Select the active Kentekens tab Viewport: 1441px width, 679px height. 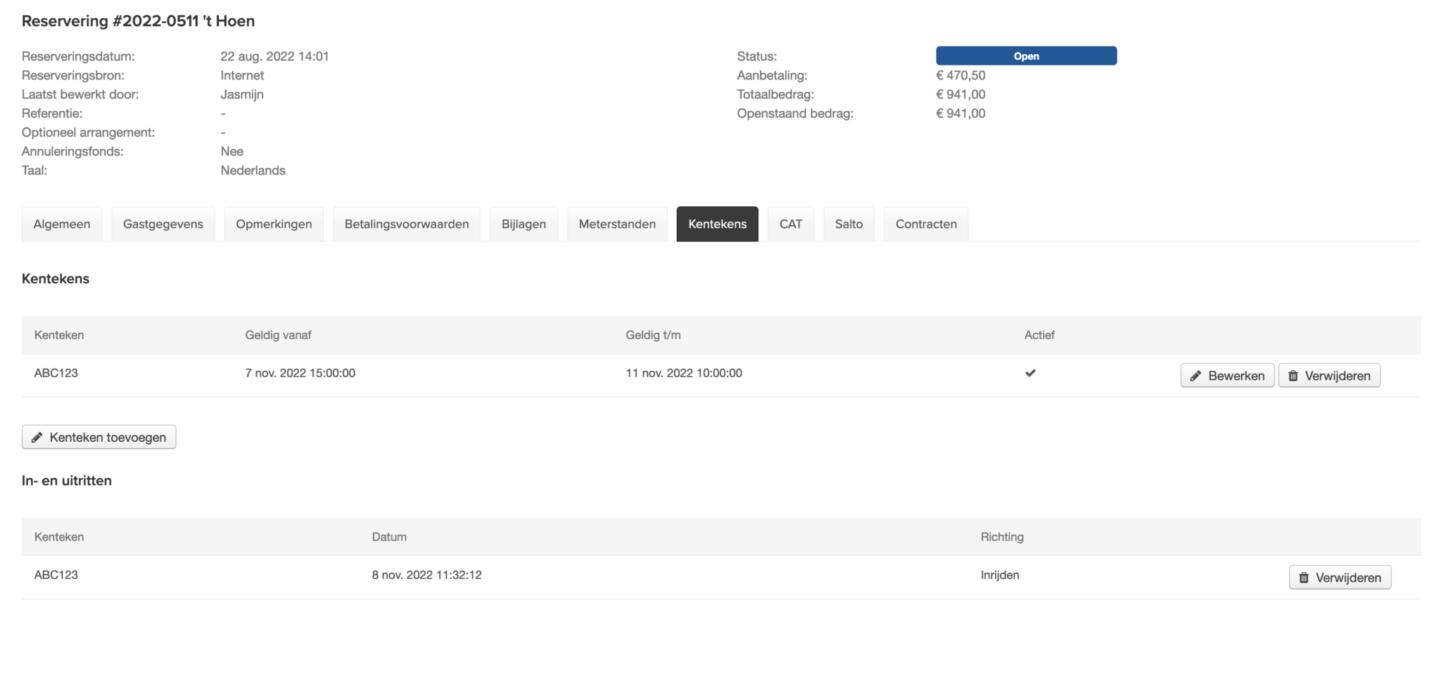[x=717, y=224]
